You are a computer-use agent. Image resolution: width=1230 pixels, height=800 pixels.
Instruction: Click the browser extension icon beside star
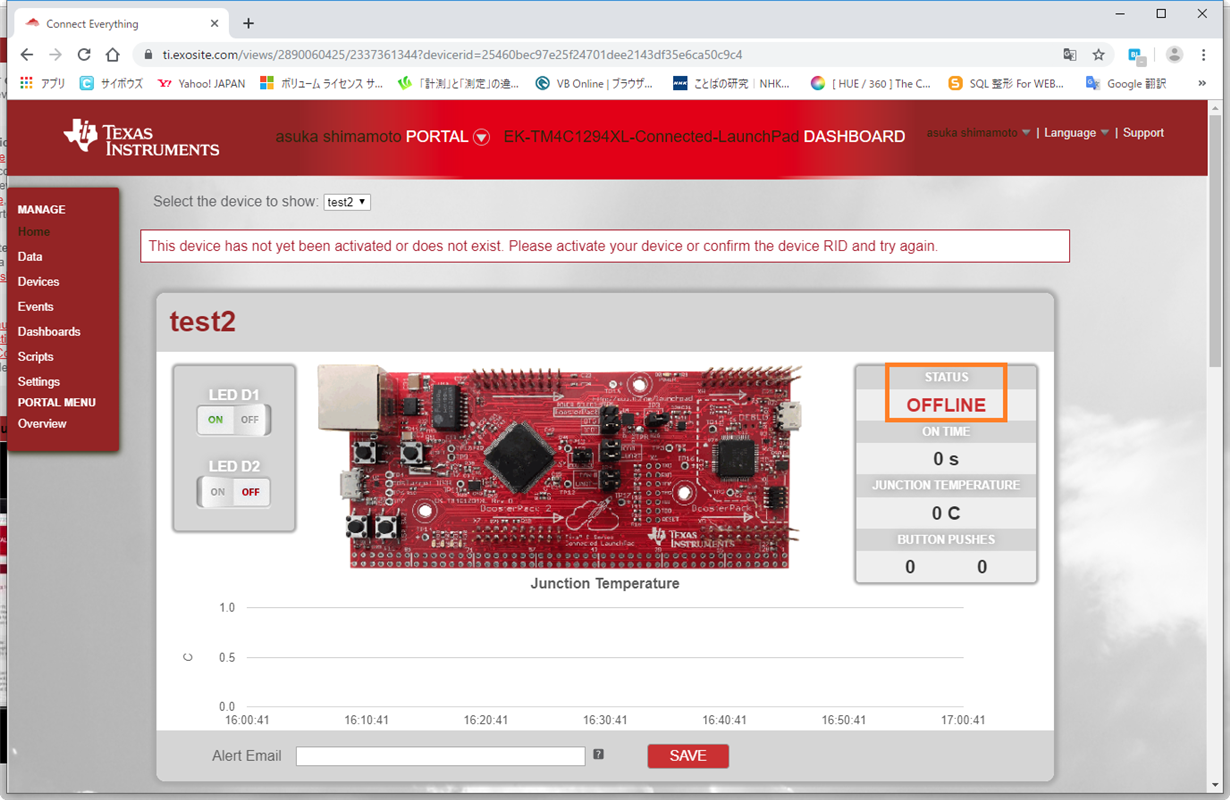1135,55
